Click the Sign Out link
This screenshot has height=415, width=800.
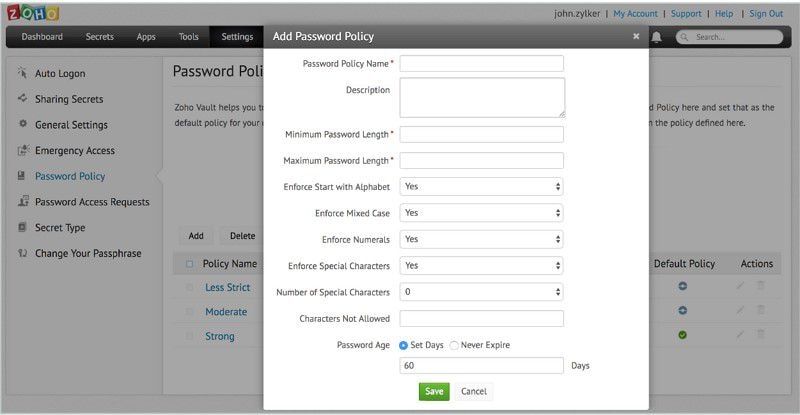(766, 14)
